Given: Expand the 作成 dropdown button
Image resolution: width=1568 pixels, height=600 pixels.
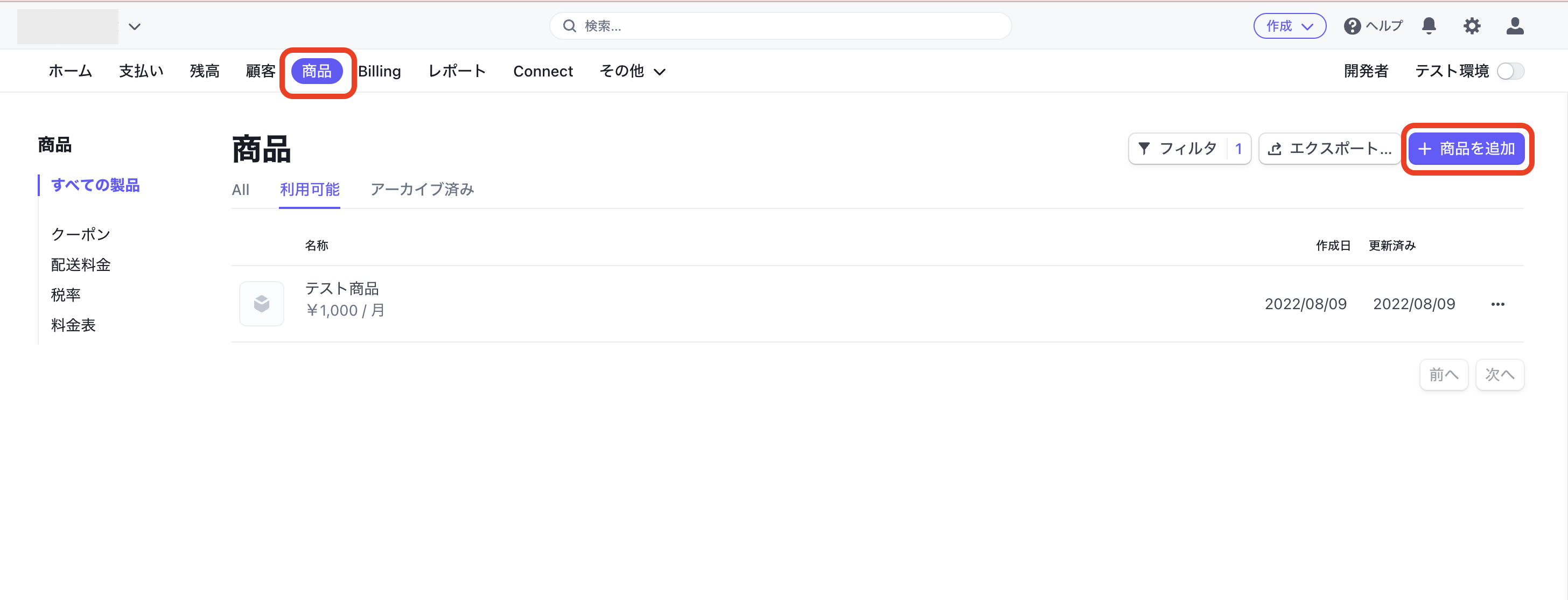Looking at the screenshot, I should [1289, 26].
